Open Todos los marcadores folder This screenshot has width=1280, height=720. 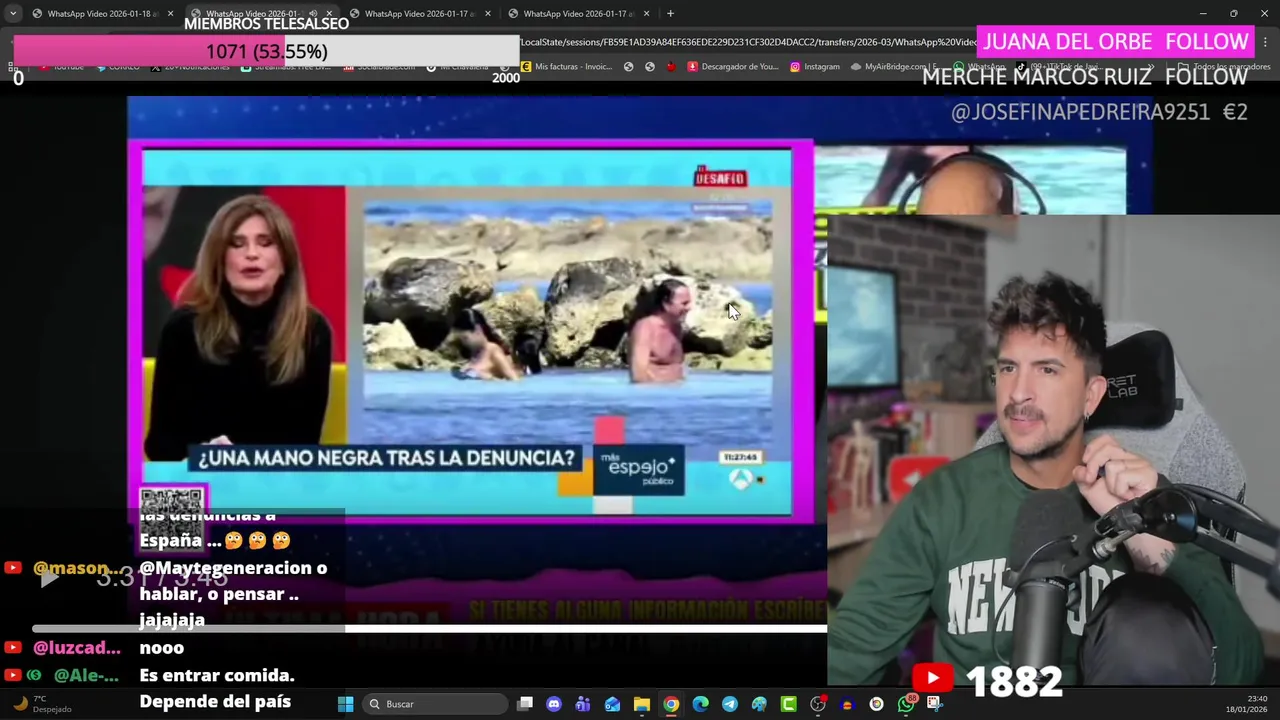[1226, 67]
